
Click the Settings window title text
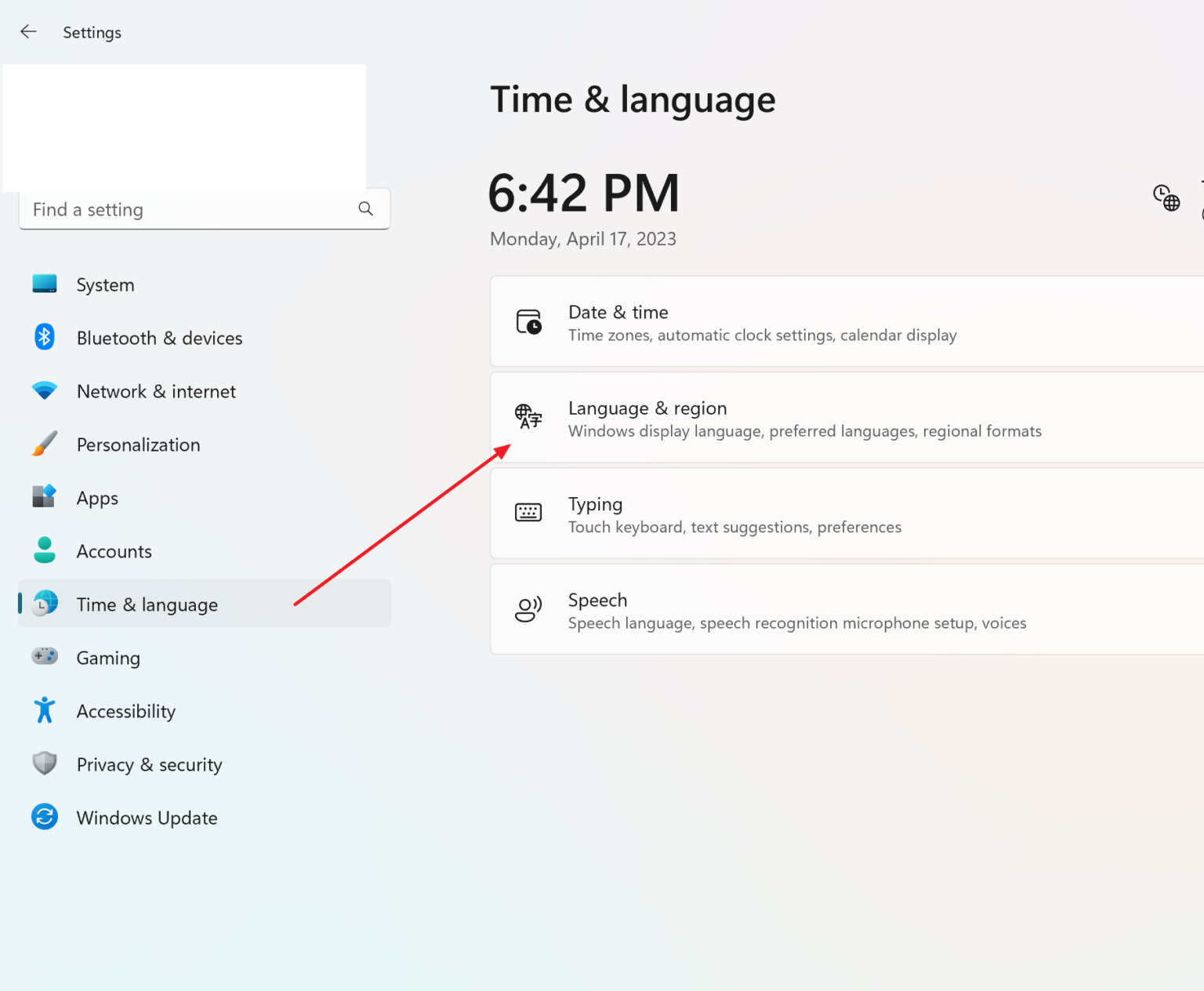pyautogui.click(x=92, y=32)
